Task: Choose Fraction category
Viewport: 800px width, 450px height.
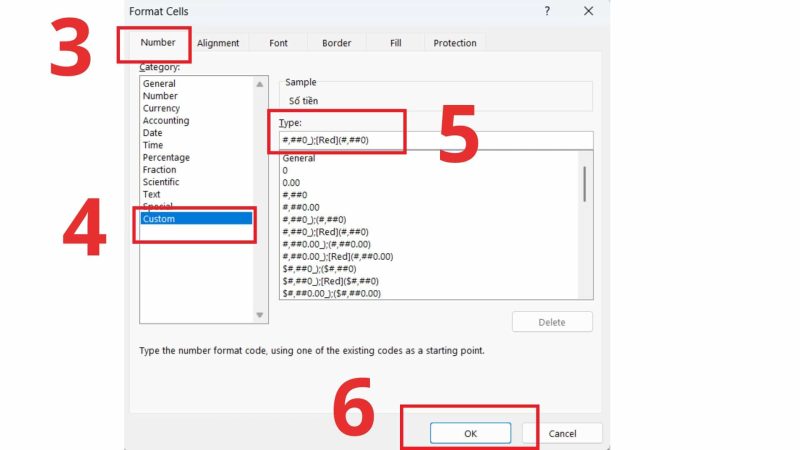Action: point(159,169)
